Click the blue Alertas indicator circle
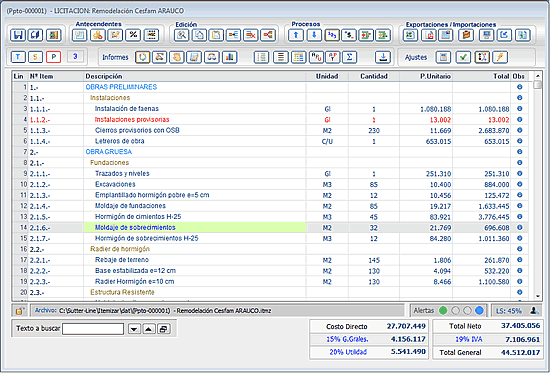 (x=479, y=311)
